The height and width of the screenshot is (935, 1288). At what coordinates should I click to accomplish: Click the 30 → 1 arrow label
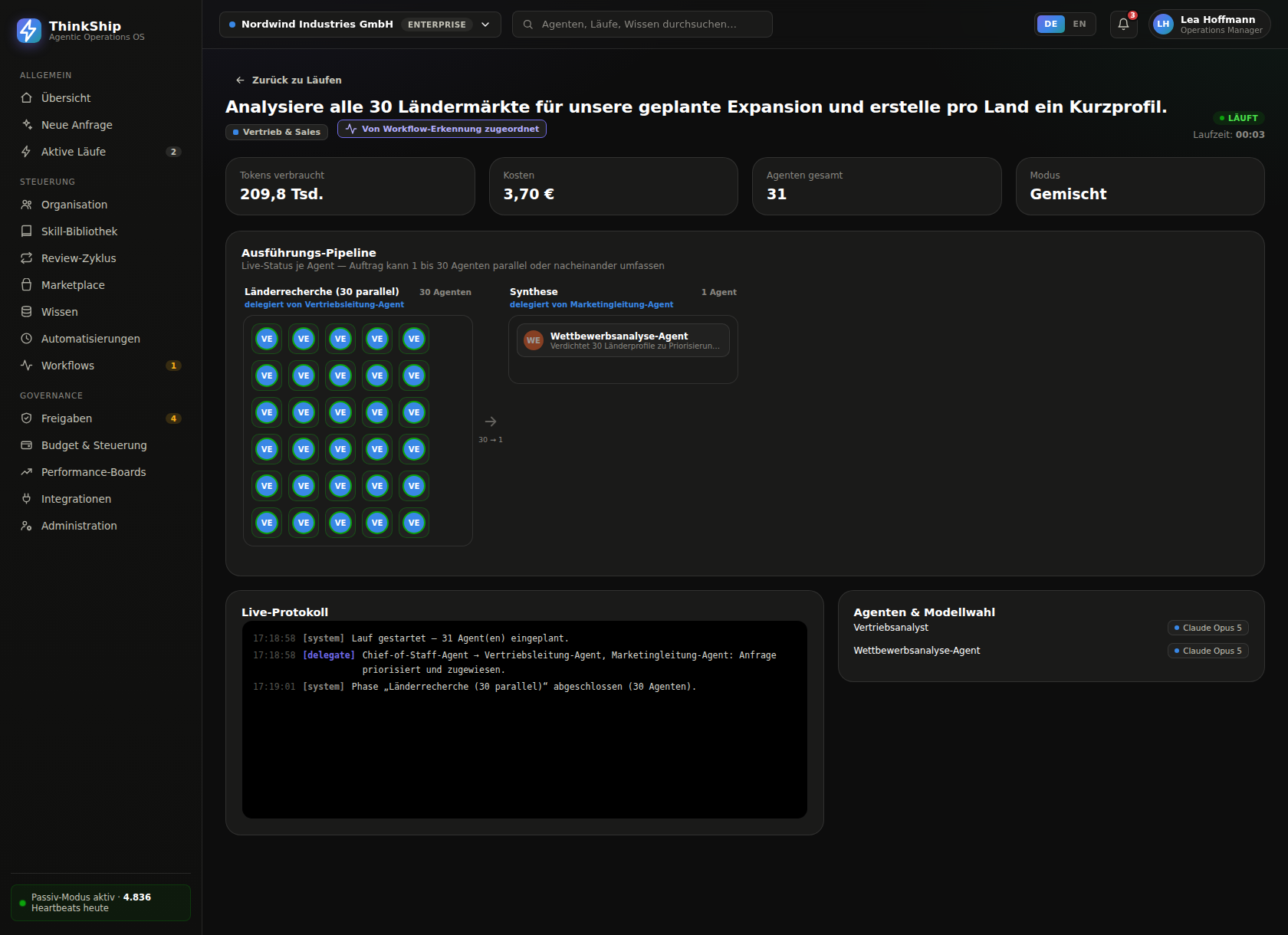coord(491,440)
